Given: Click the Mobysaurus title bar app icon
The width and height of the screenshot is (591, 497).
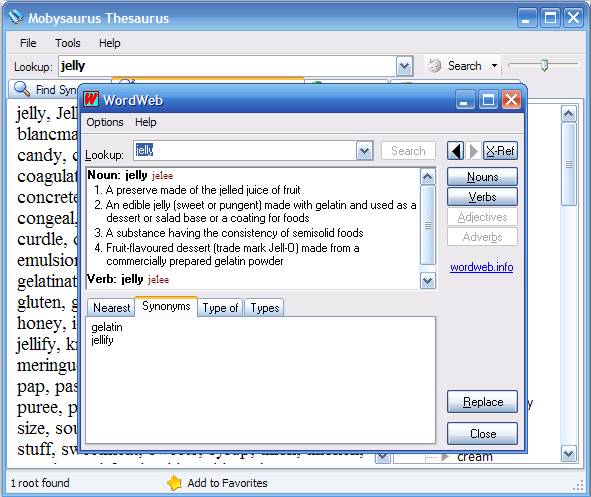Looking at the screenshot, I should (15, 17).
